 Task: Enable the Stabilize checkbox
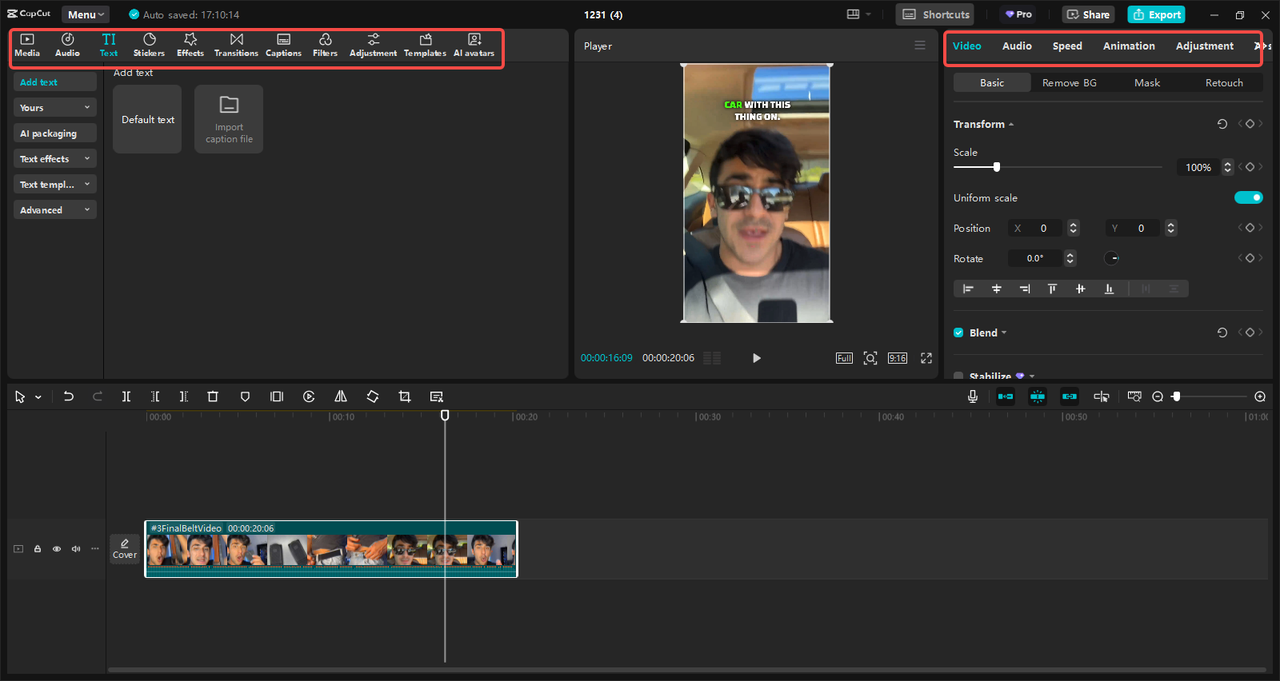[x=959, y=377]
